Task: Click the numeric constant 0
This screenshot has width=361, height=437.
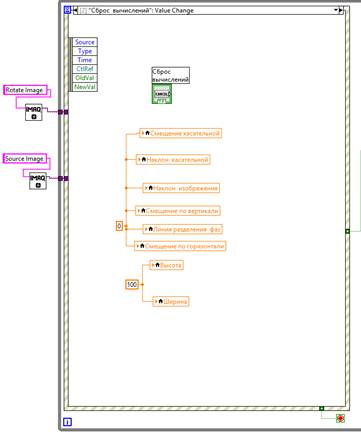Action: 119,226
